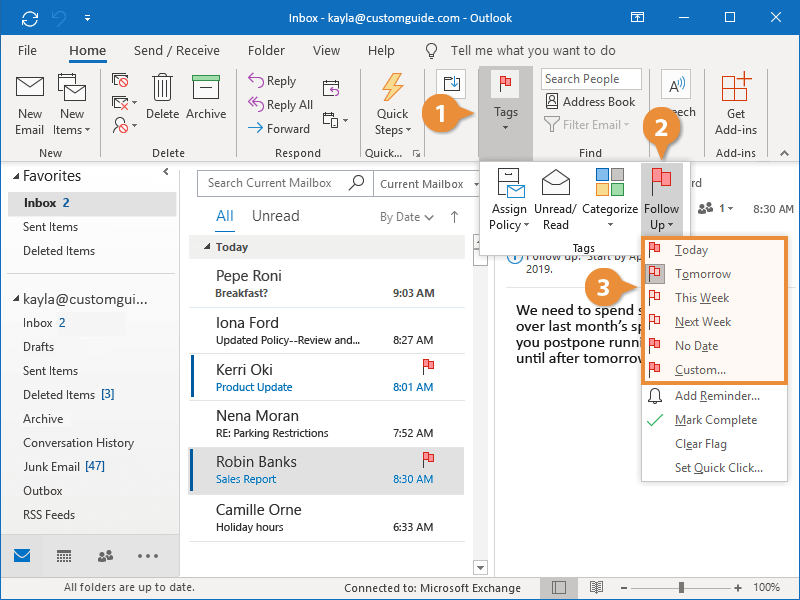
Task: Show the Unread messages filter
Action: (276, 216)
